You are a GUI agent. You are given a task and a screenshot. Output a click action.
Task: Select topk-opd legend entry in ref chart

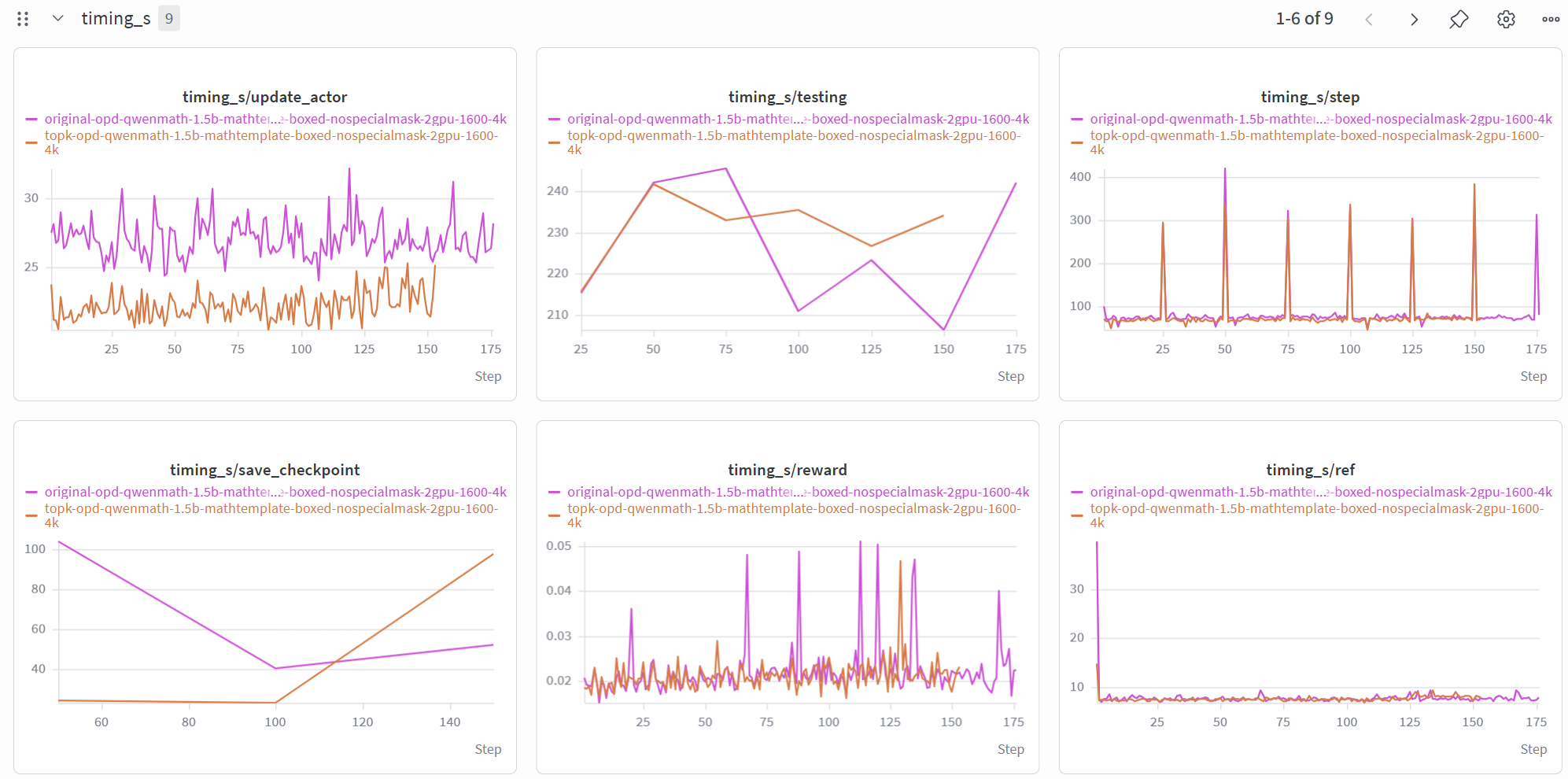pyautogui.click(x=1317, y=515)
